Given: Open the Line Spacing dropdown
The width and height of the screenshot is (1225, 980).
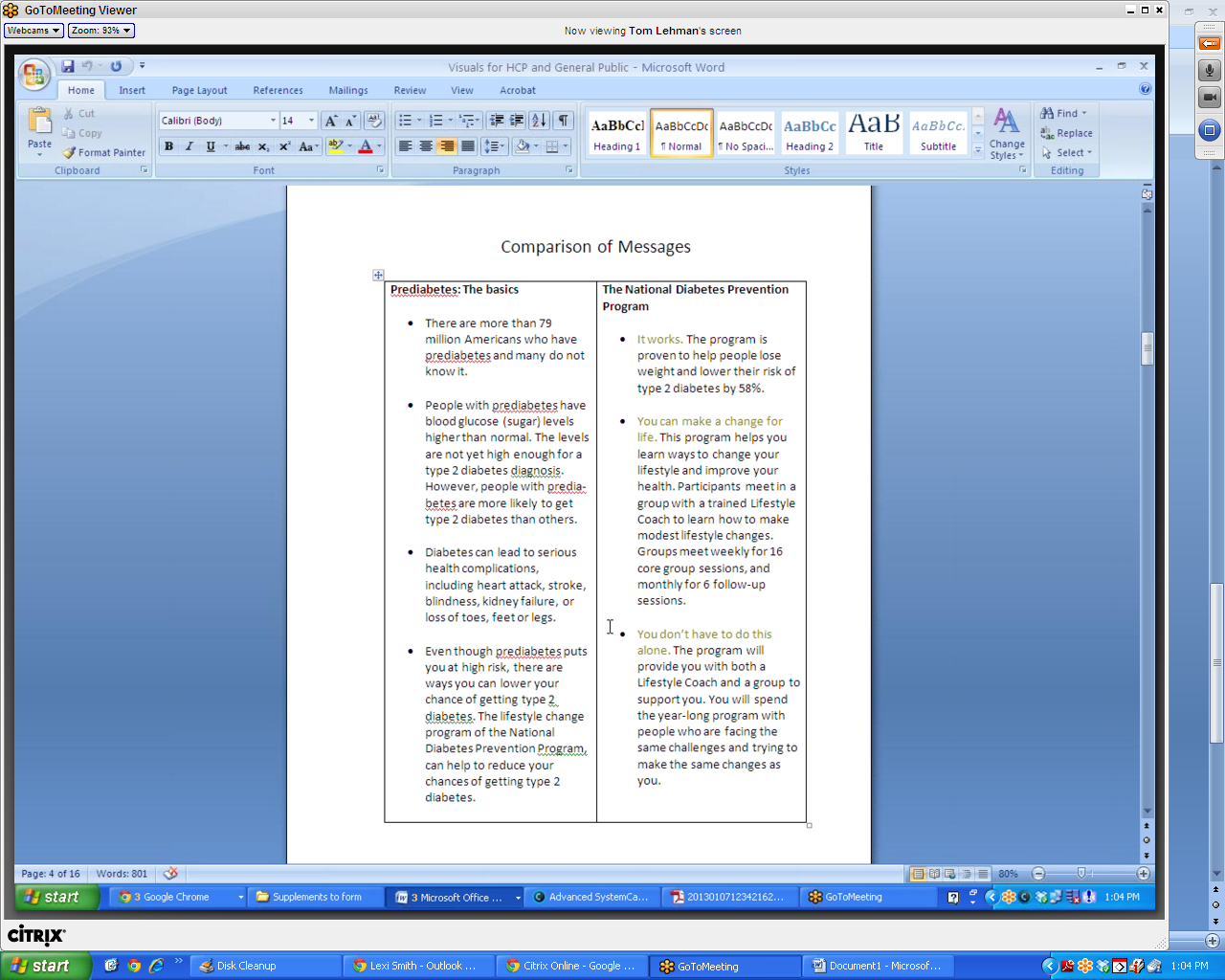Looking at the screenshot, I should coord(493,146).
